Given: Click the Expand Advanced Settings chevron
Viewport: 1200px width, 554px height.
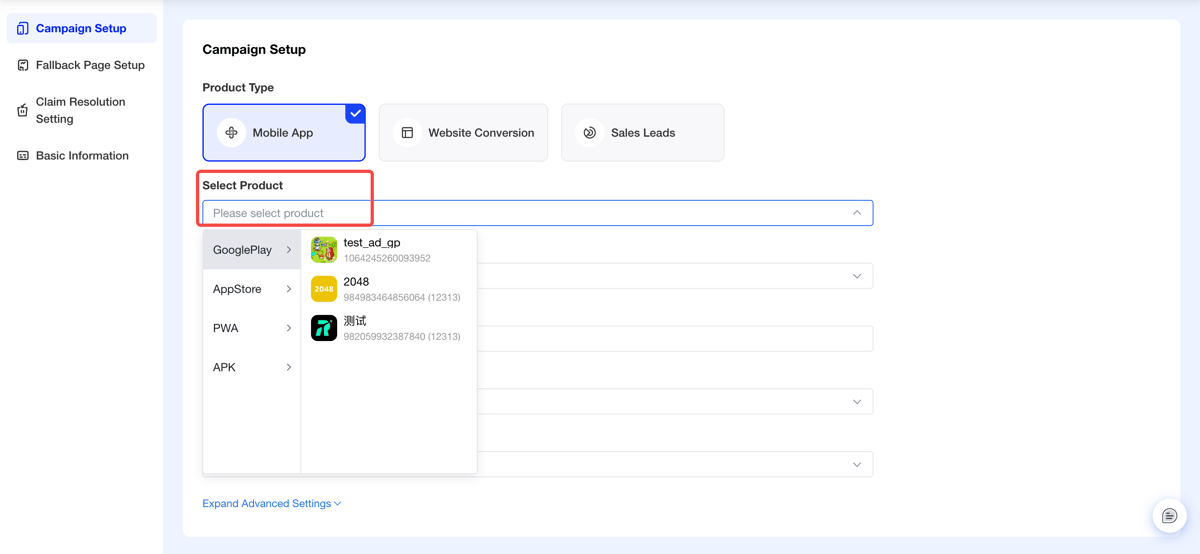Looking at the screenshot, I should (338, 504).
